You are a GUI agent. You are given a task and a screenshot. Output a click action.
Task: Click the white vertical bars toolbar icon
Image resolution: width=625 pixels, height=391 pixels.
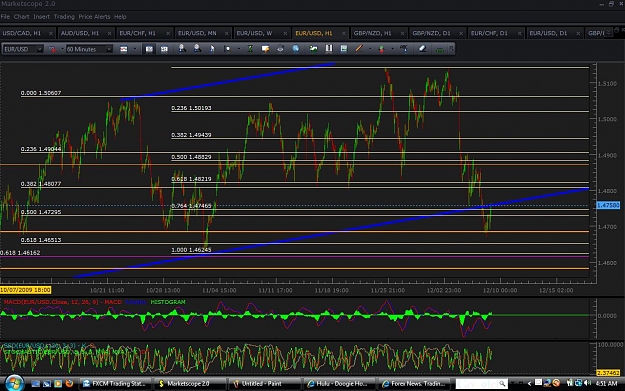[x=329, y=49]
